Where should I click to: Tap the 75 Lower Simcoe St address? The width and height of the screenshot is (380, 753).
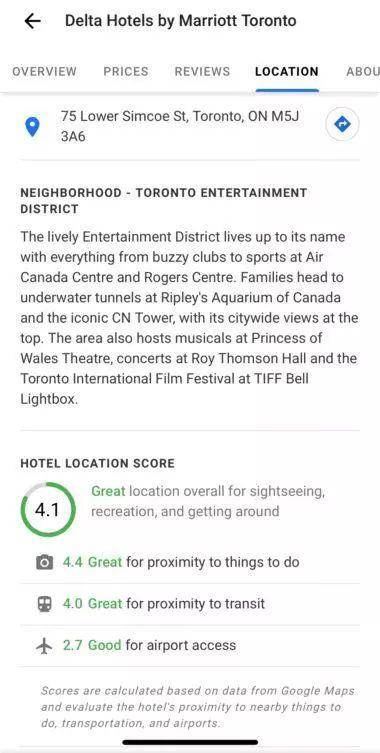181,126
